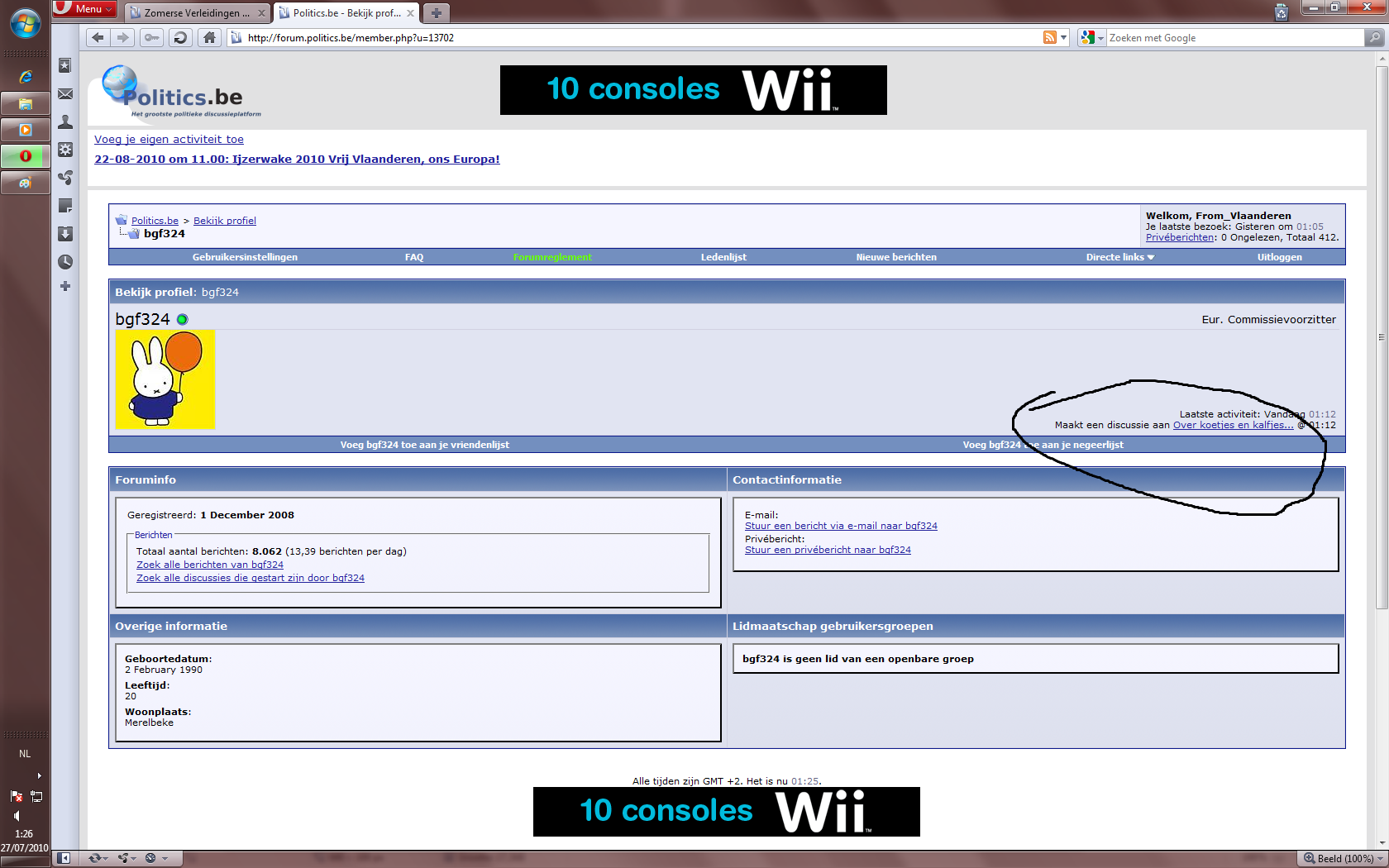Open the RSS feed dropdown arrow
1389x868 pixels.
[x=1063, y=38]
